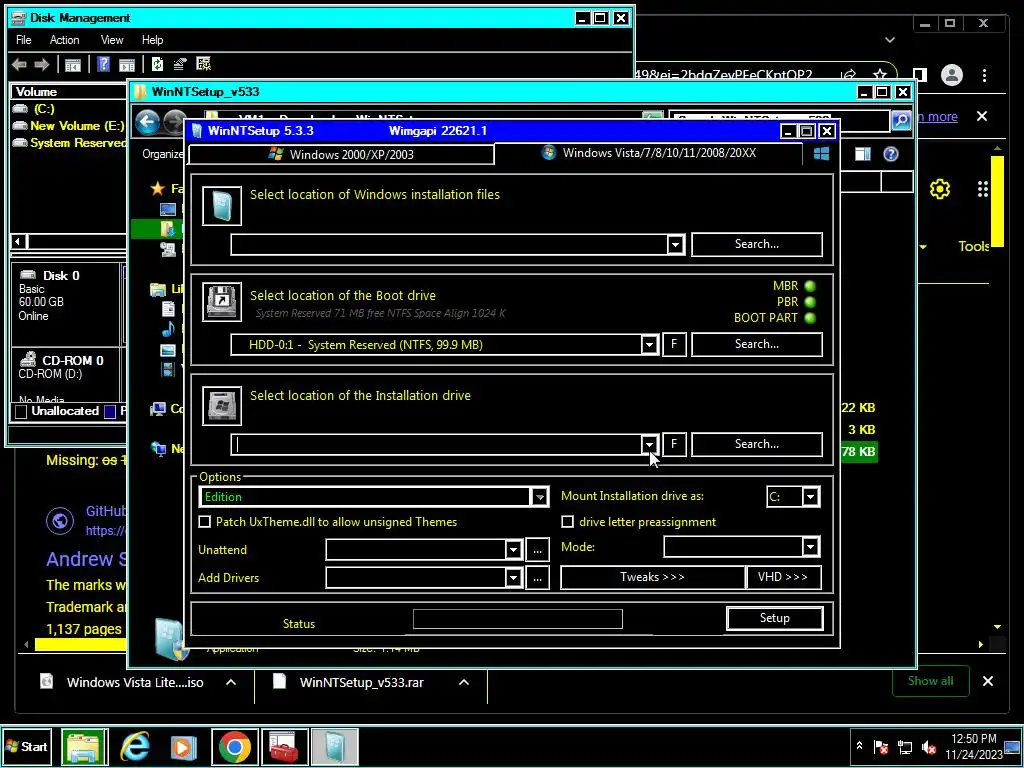
Task: Click the Boot drive floppy icon
Action: (222, 302)
